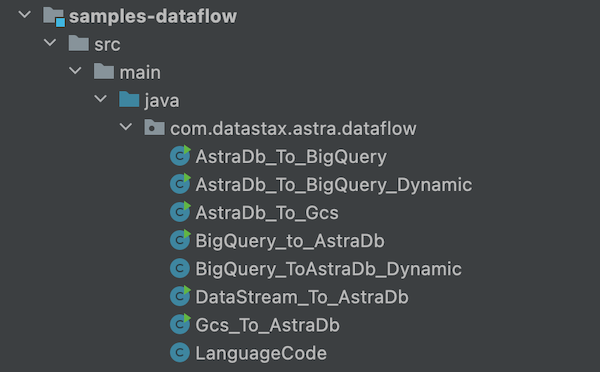The width and height of the screenshot is (600, 372).
Task: Click the AstraDb_To_BigQuery class icon
Action: [180, 156]
